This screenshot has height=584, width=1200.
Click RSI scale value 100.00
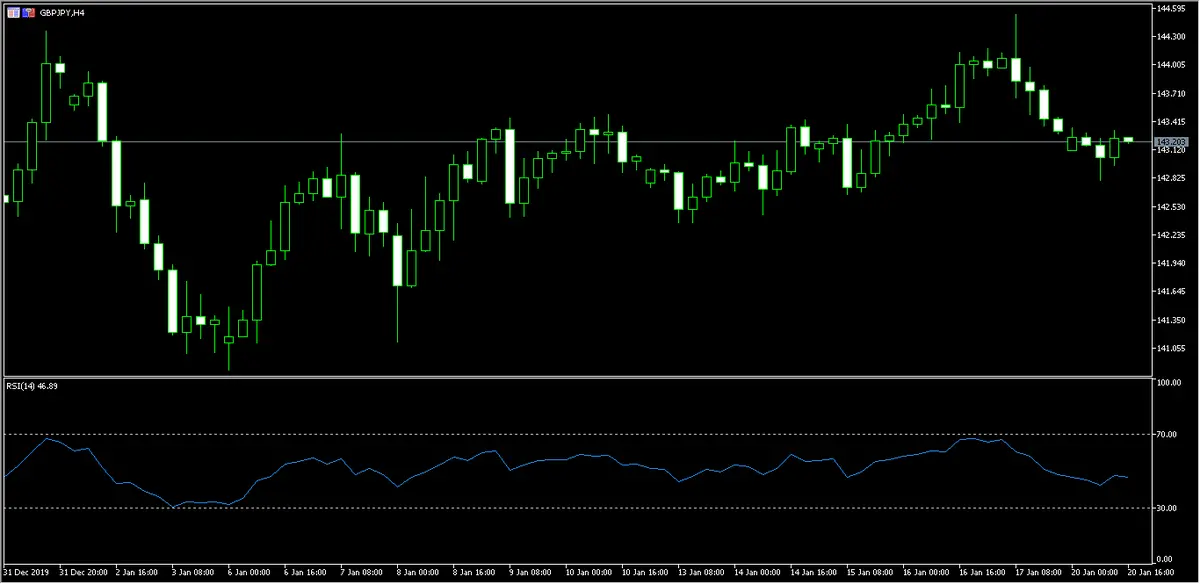(1171, 382)
